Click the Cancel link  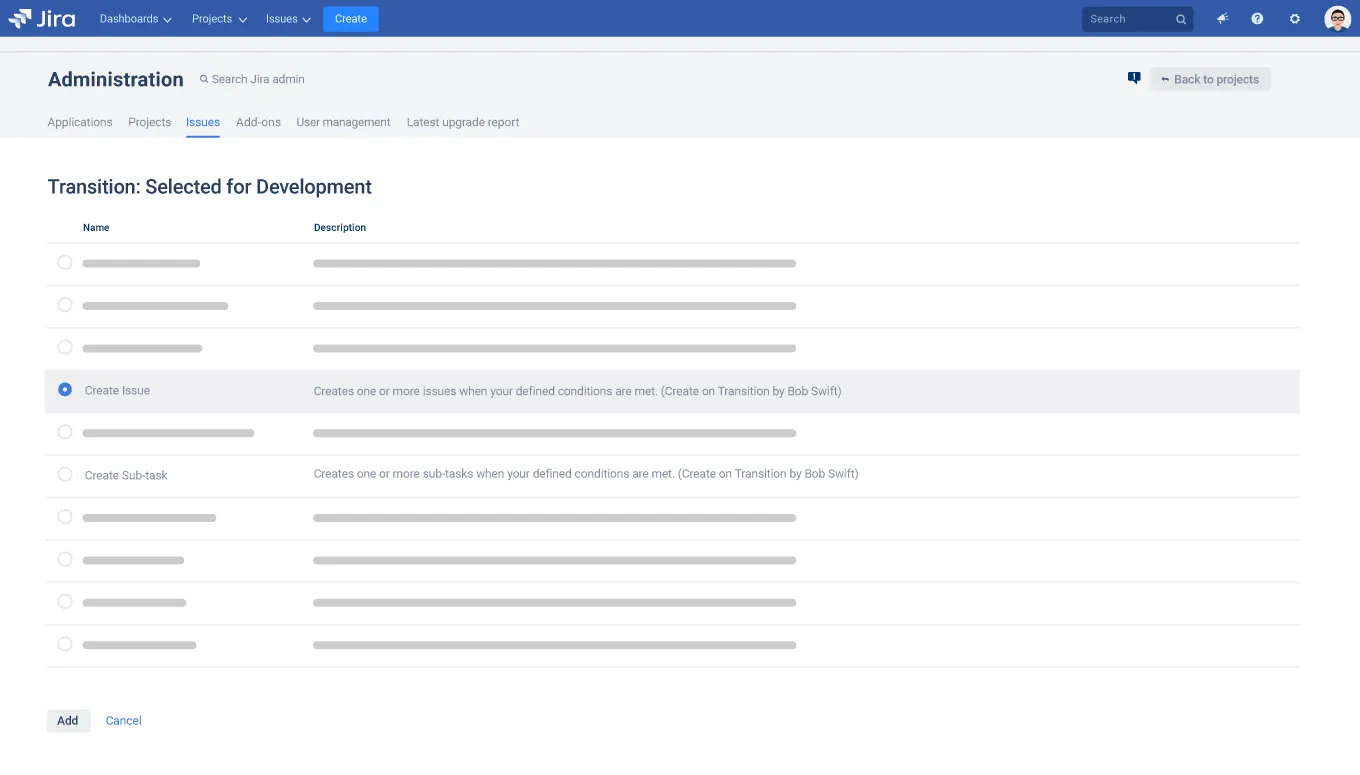point(124,720)
